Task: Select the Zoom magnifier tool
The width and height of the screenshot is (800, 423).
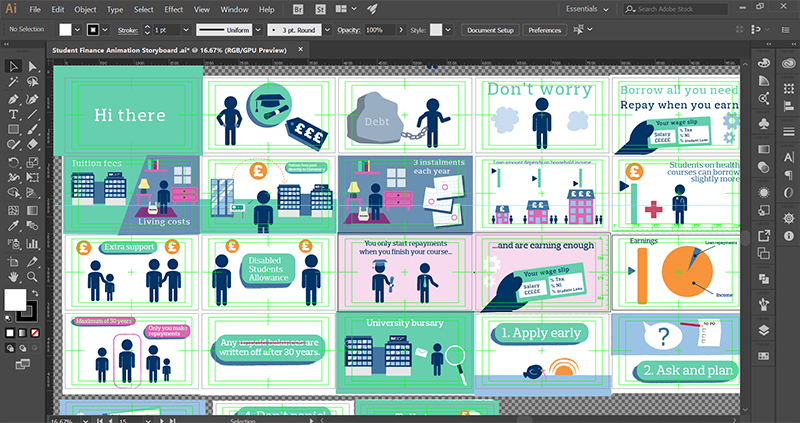Action: click(32, 277)
